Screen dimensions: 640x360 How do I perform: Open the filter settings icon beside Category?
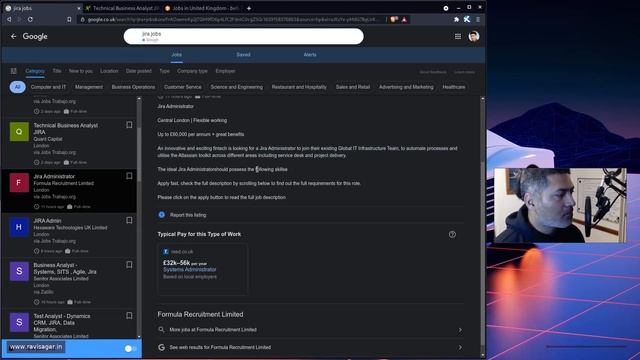click(x=13, y=71)
